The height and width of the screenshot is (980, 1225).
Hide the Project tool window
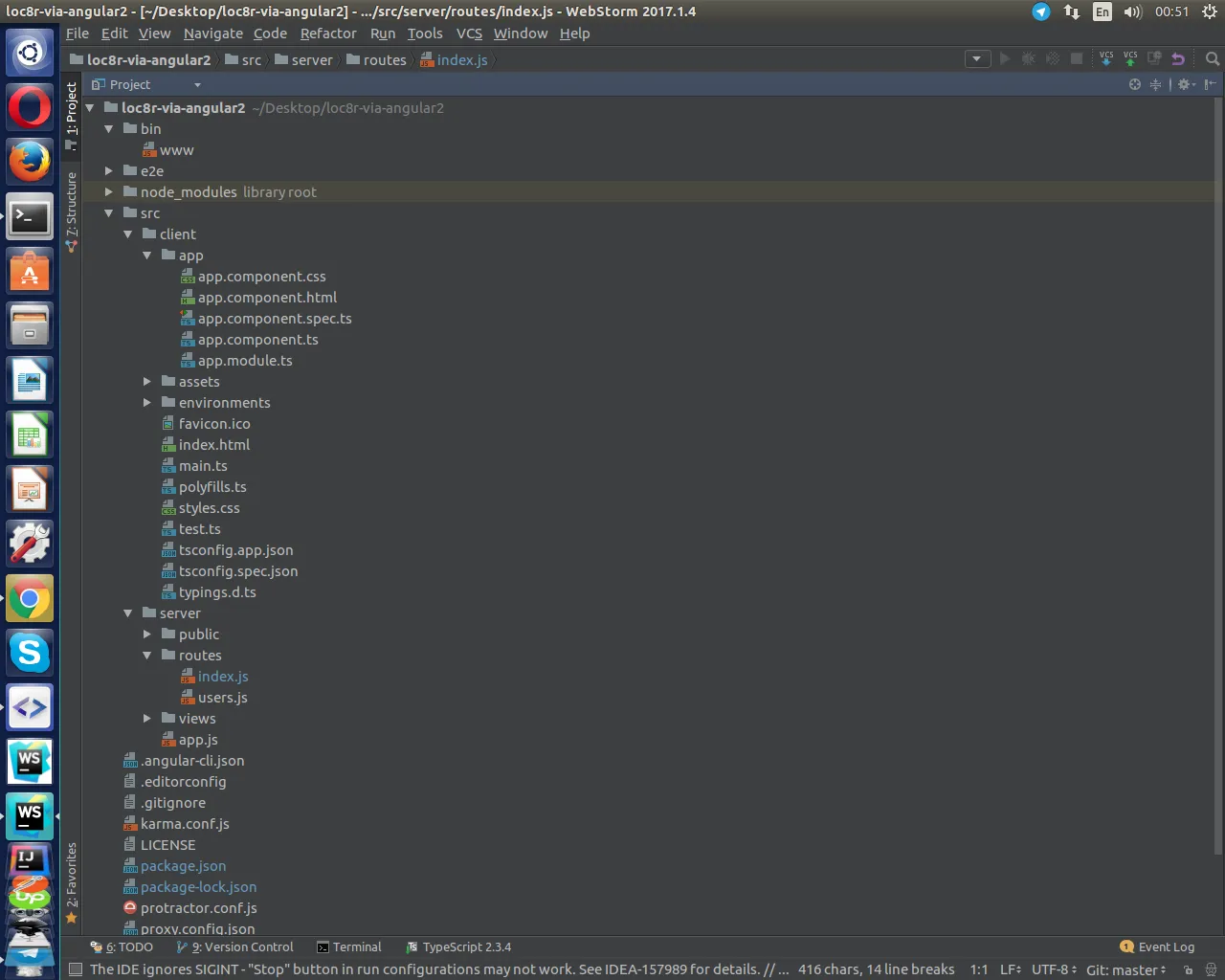coord(1210,84)
